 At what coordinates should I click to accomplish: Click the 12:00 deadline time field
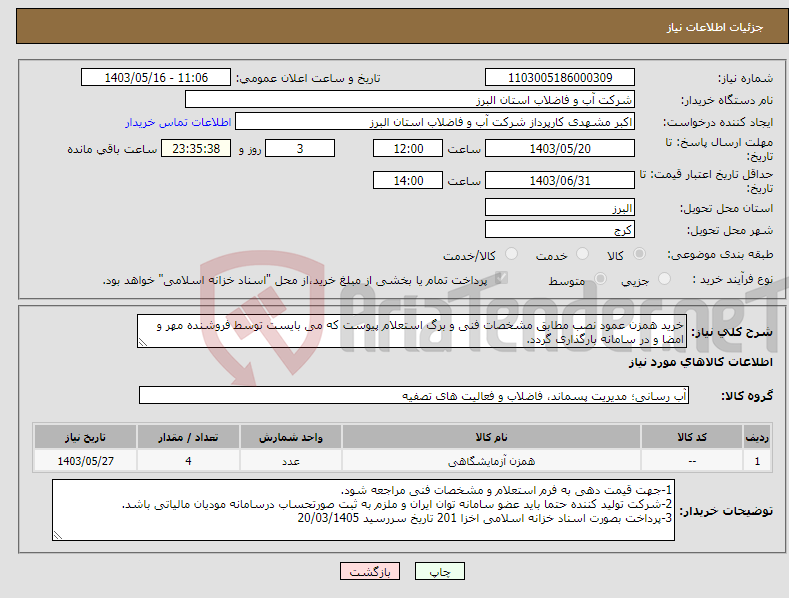click(x=408, y=148)
